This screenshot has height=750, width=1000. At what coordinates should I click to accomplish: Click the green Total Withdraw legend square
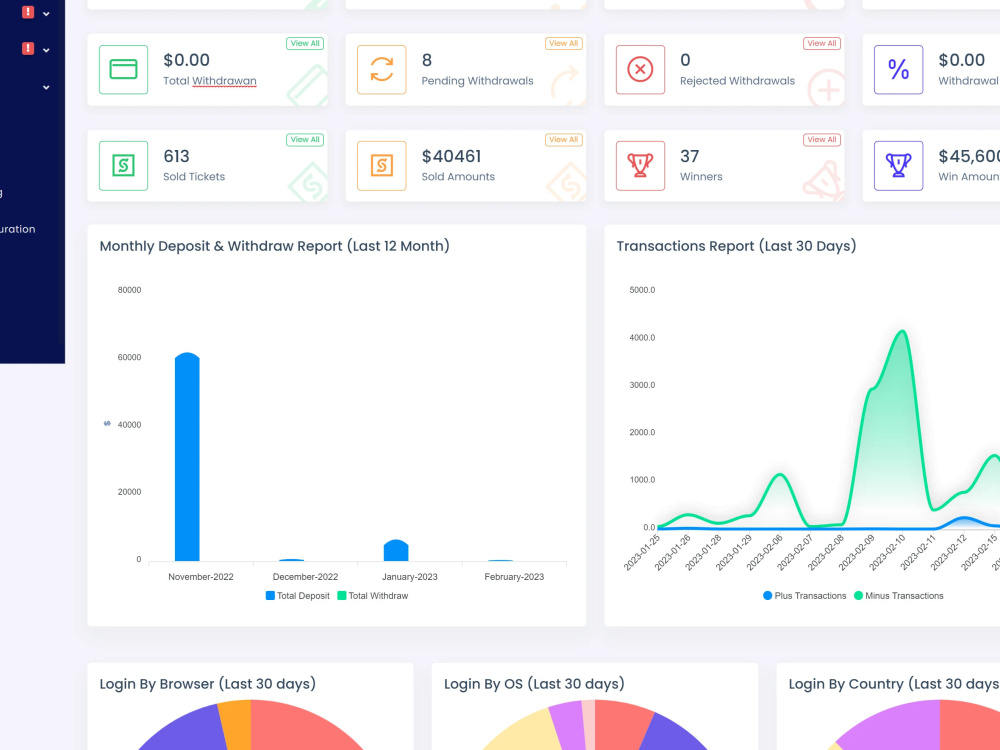(342, 596)
